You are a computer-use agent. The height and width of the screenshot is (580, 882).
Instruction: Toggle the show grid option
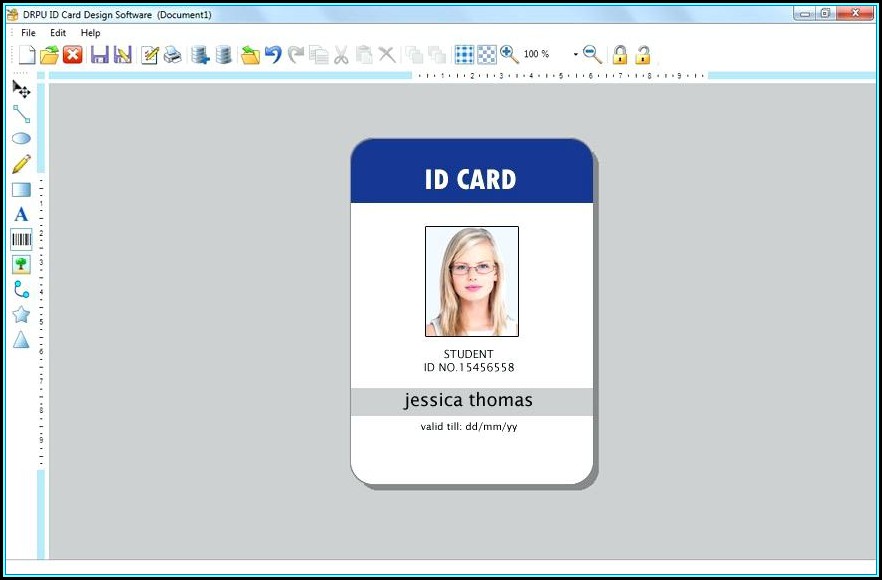464,54
